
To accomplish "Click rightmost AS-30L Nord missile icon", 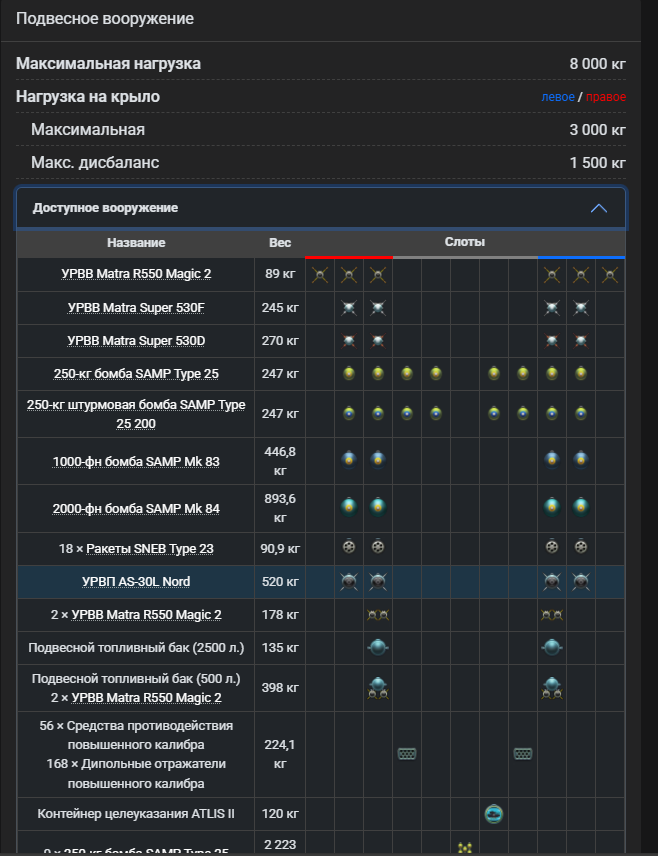I will point(580,581).
